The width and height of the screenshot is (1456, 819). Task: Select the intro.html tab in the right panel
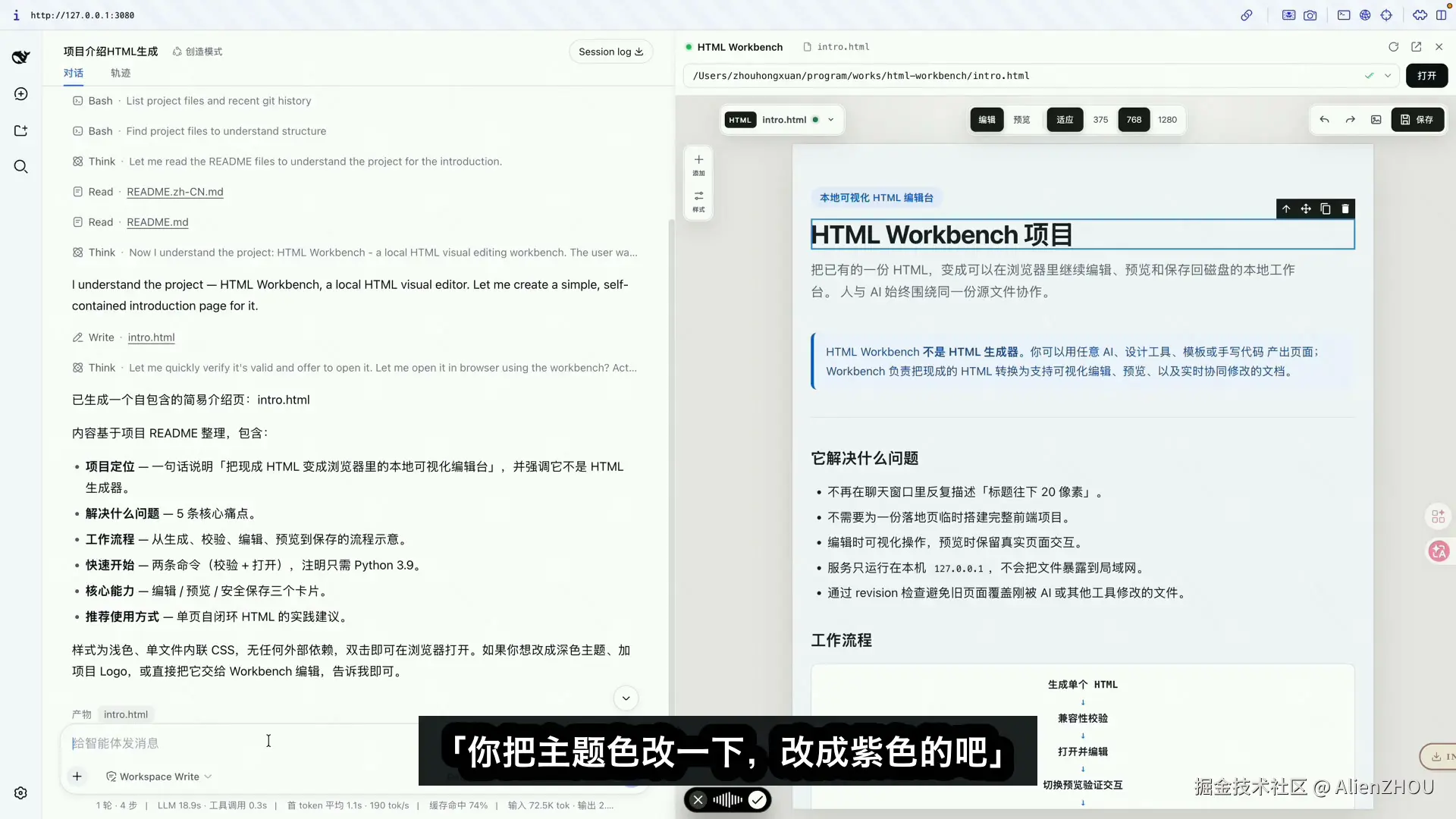coord(836,47)
